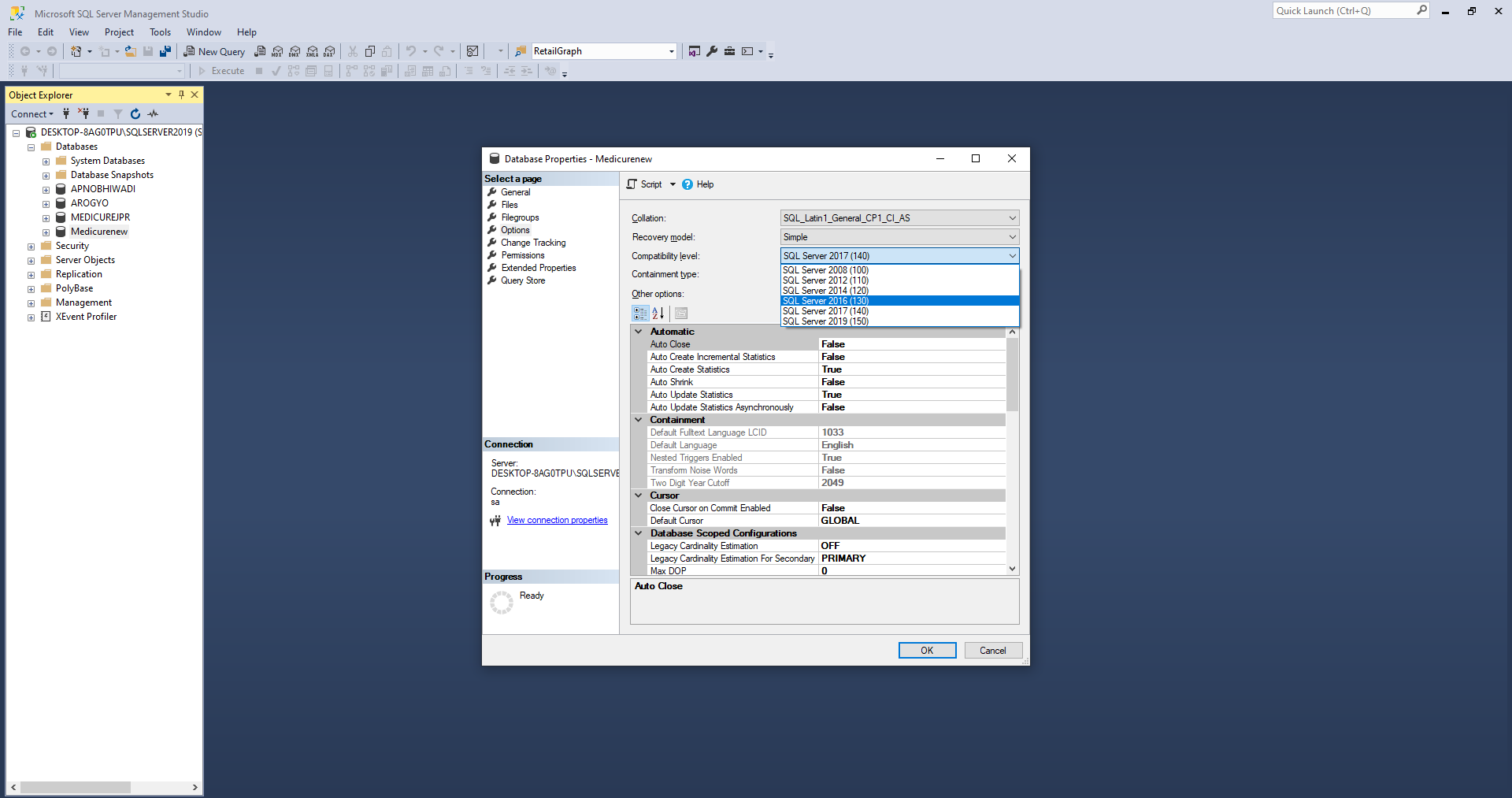This screenshot has height=798, width=1512.
Task: Select the Change Tracking page
Action: click(x=533, y=243)
